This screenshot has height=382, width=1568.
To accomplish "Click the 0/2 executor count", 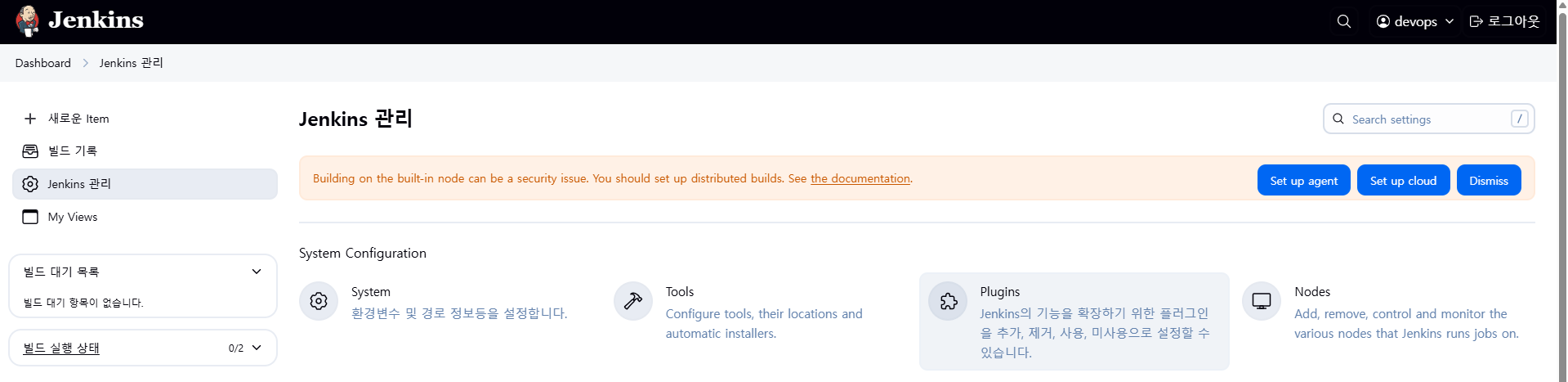I will tap(236, 348).
